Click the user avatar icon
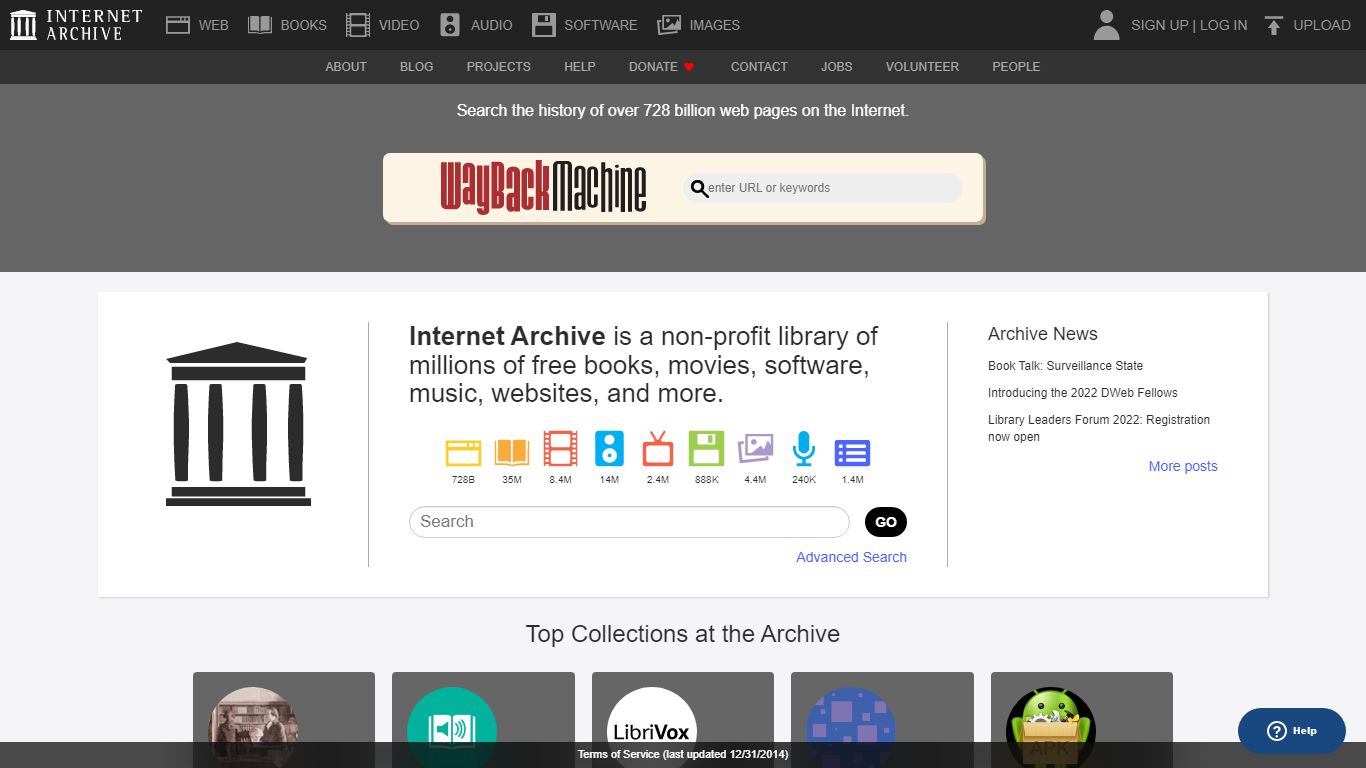Image resolution: width=1366 pixels, height=768 pixels. click(x=1106, y=25)
